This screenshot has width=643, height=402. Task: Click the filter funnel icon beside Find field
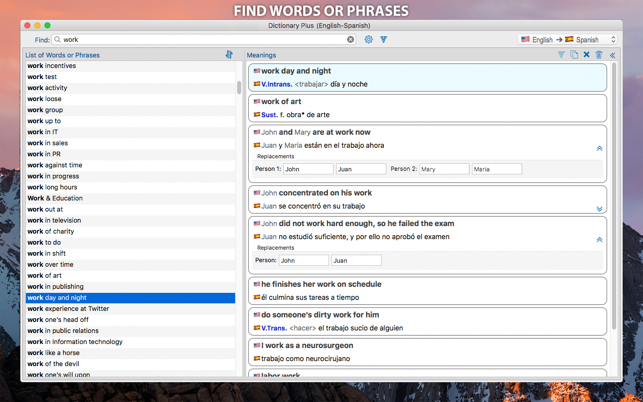click(383, 39)
